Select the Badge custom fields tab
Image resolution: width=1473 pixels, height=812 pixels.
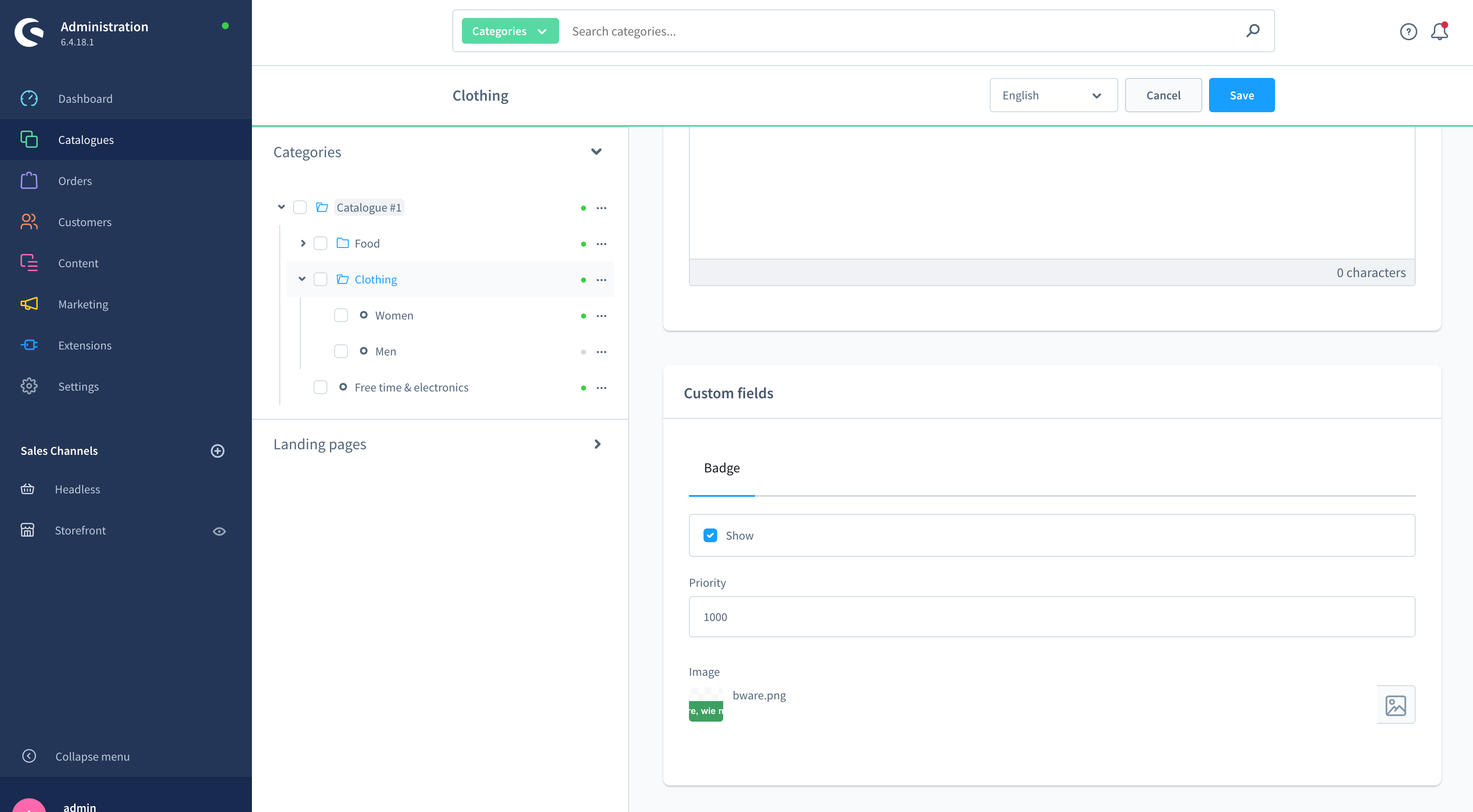coord(722,468)
